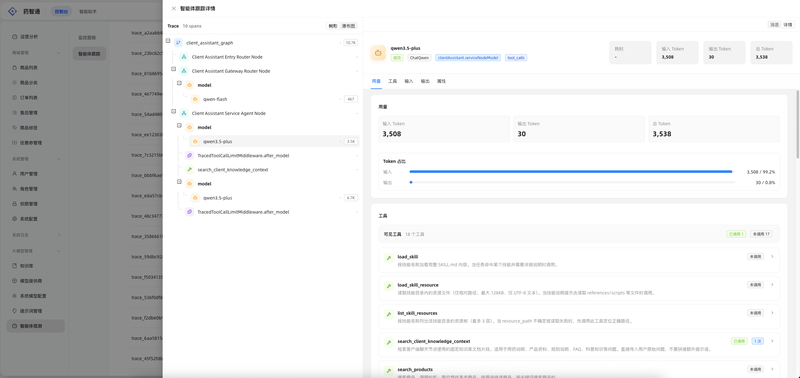The image size is (800, 378).
Task: Click the client_assistant_graph node icon
Action: coord(178,43)
